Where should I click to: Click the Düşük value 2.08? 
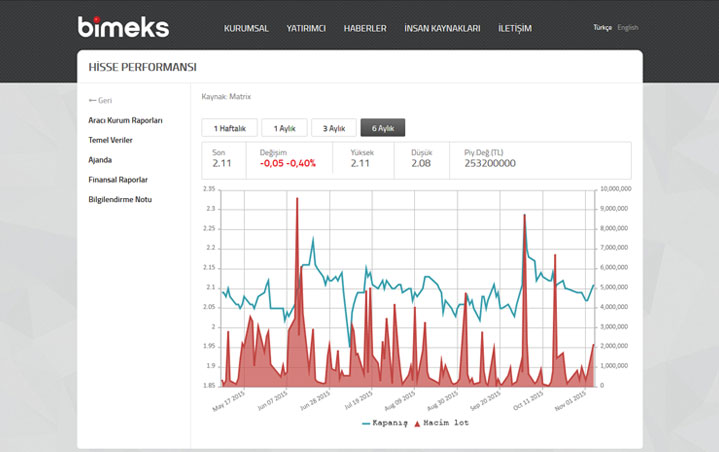(421, 163)
